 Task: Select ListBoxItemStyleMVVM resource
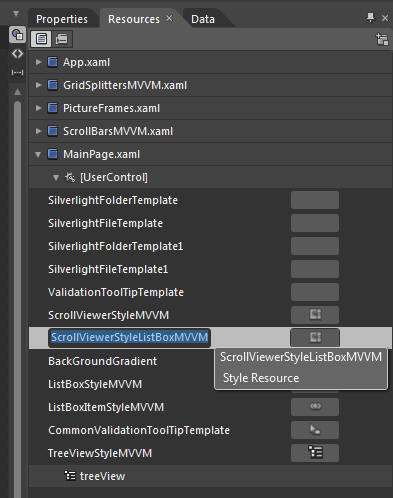click(106, 407)
